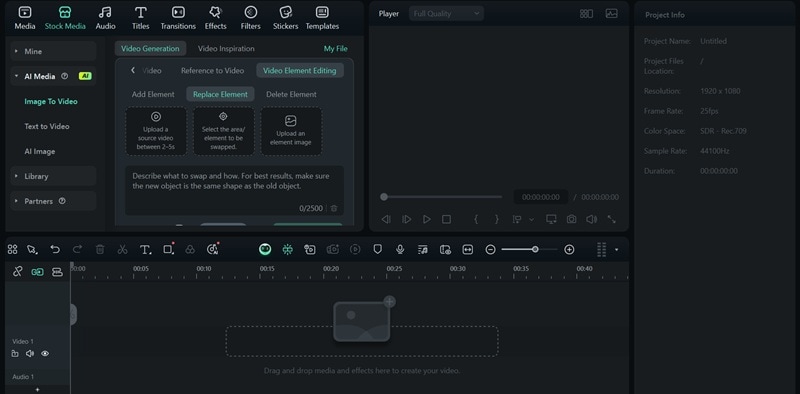Click the back chevron beside Video
800x394 pixels.
click(133, 70)
